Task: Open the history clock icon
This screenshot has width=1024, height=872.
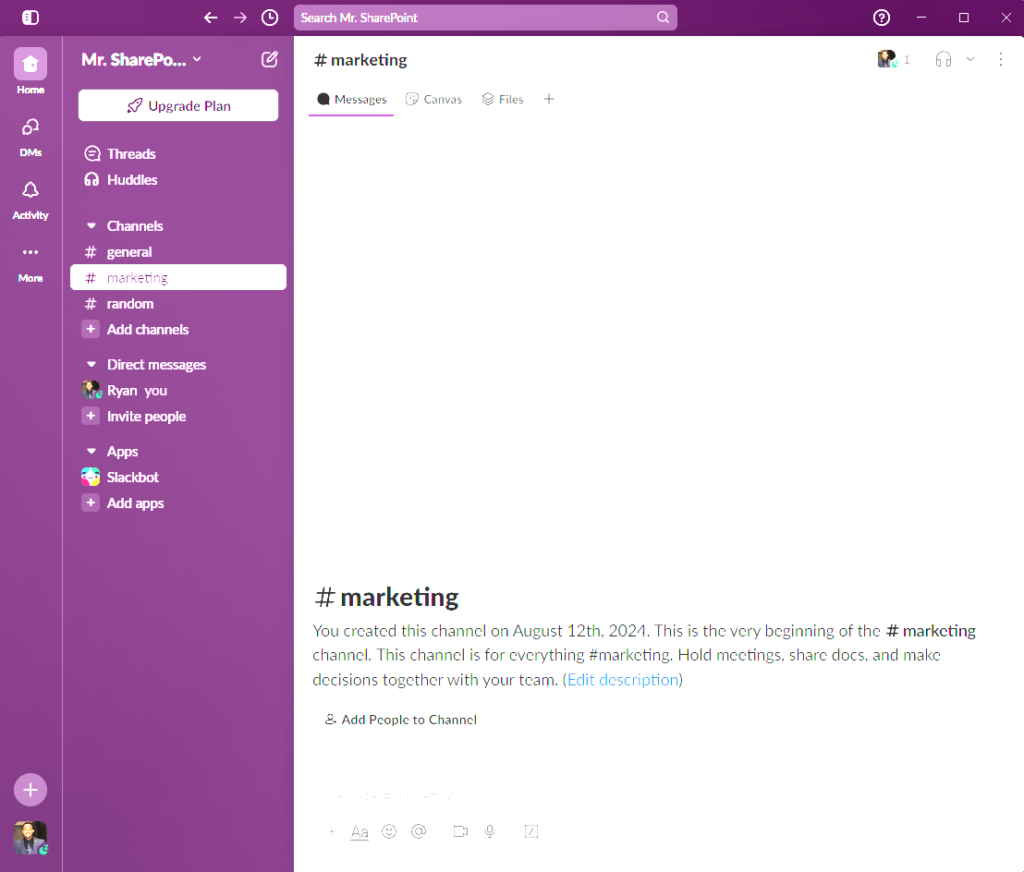Action: click(x=270, y=18)
